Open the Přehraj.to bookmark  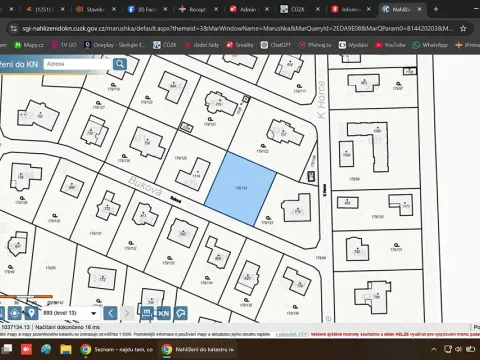click(315, 45)
